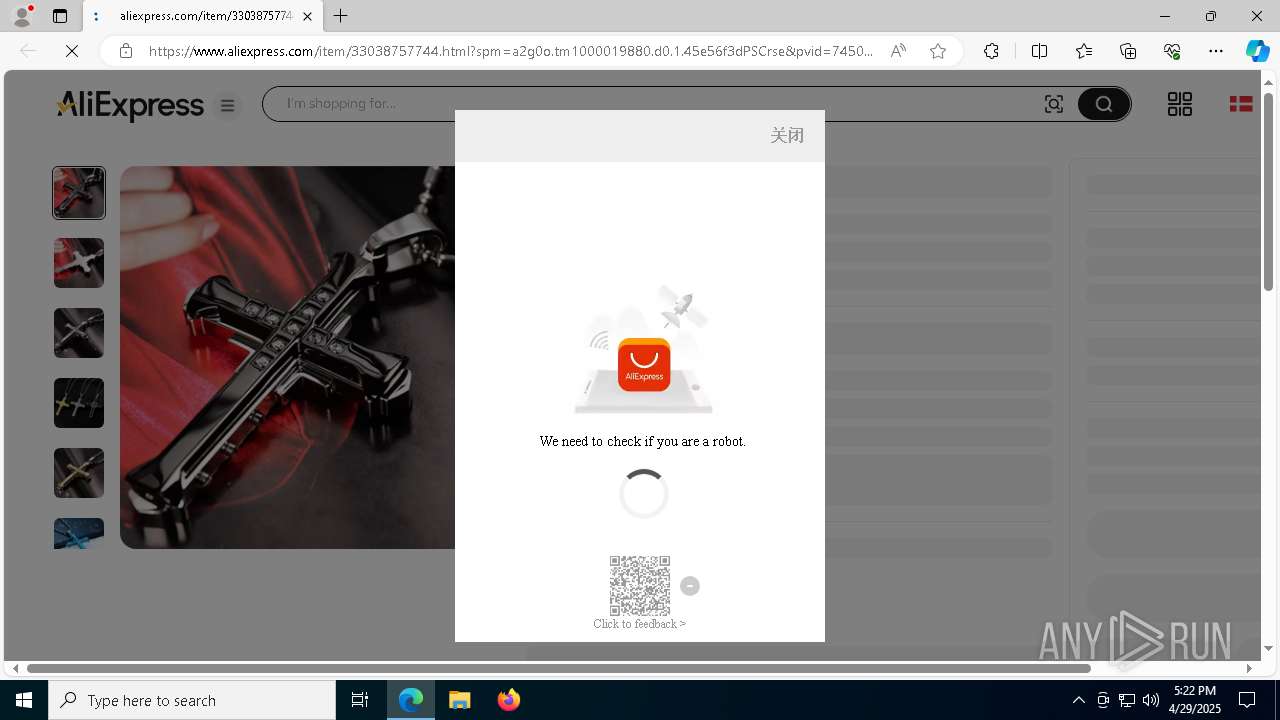Select the QR code in the dialog
The height and width of the screenshot is (720, 1280).
point(640,586)
